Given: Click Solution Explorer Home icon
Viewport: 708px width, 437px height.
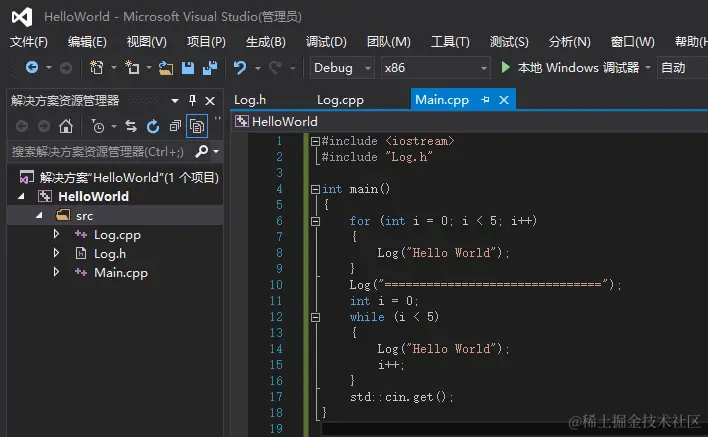Looking at the screenshot, I should (66, 126).
